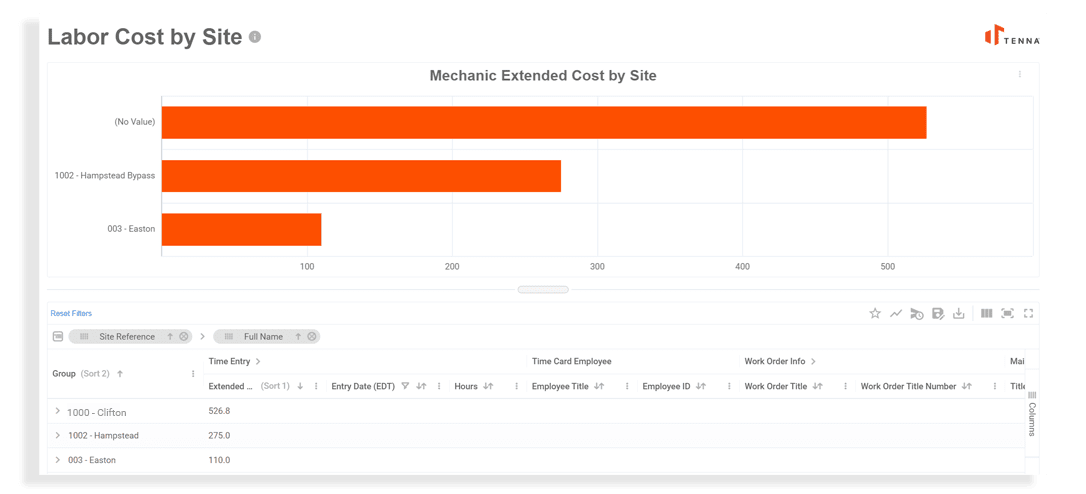Toggle sort on Entry Date (EDT) column
Screen dimensions: 1086x494
tap(420, 386)
